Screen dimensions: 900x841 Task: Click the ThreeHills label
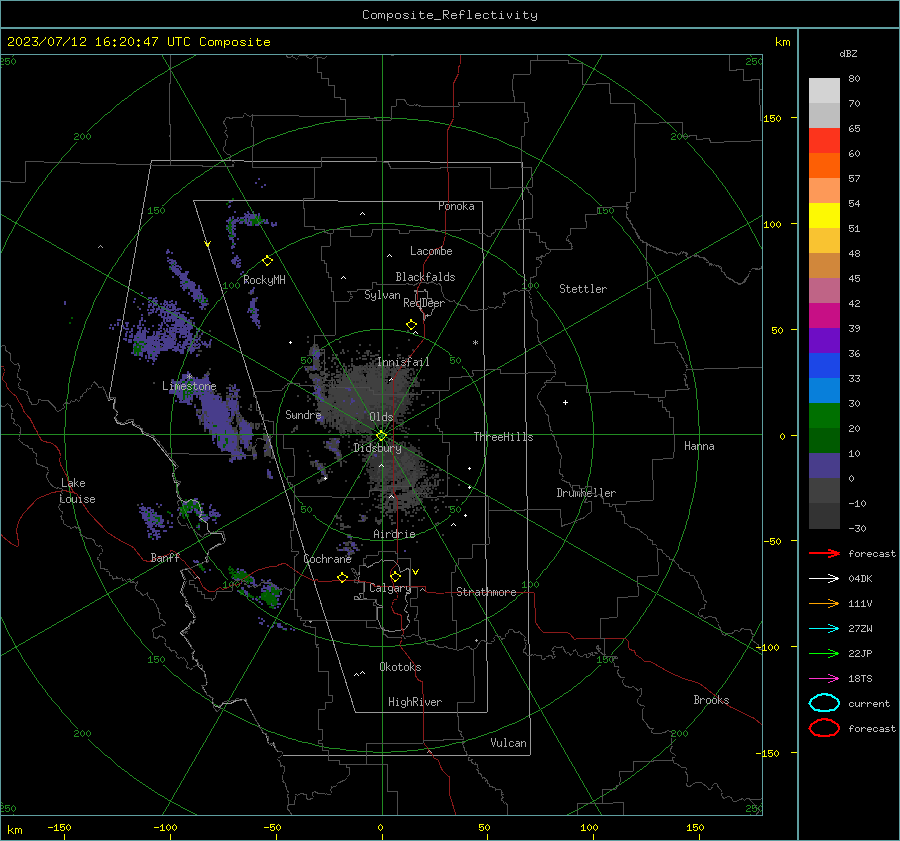tap(503, 437)
